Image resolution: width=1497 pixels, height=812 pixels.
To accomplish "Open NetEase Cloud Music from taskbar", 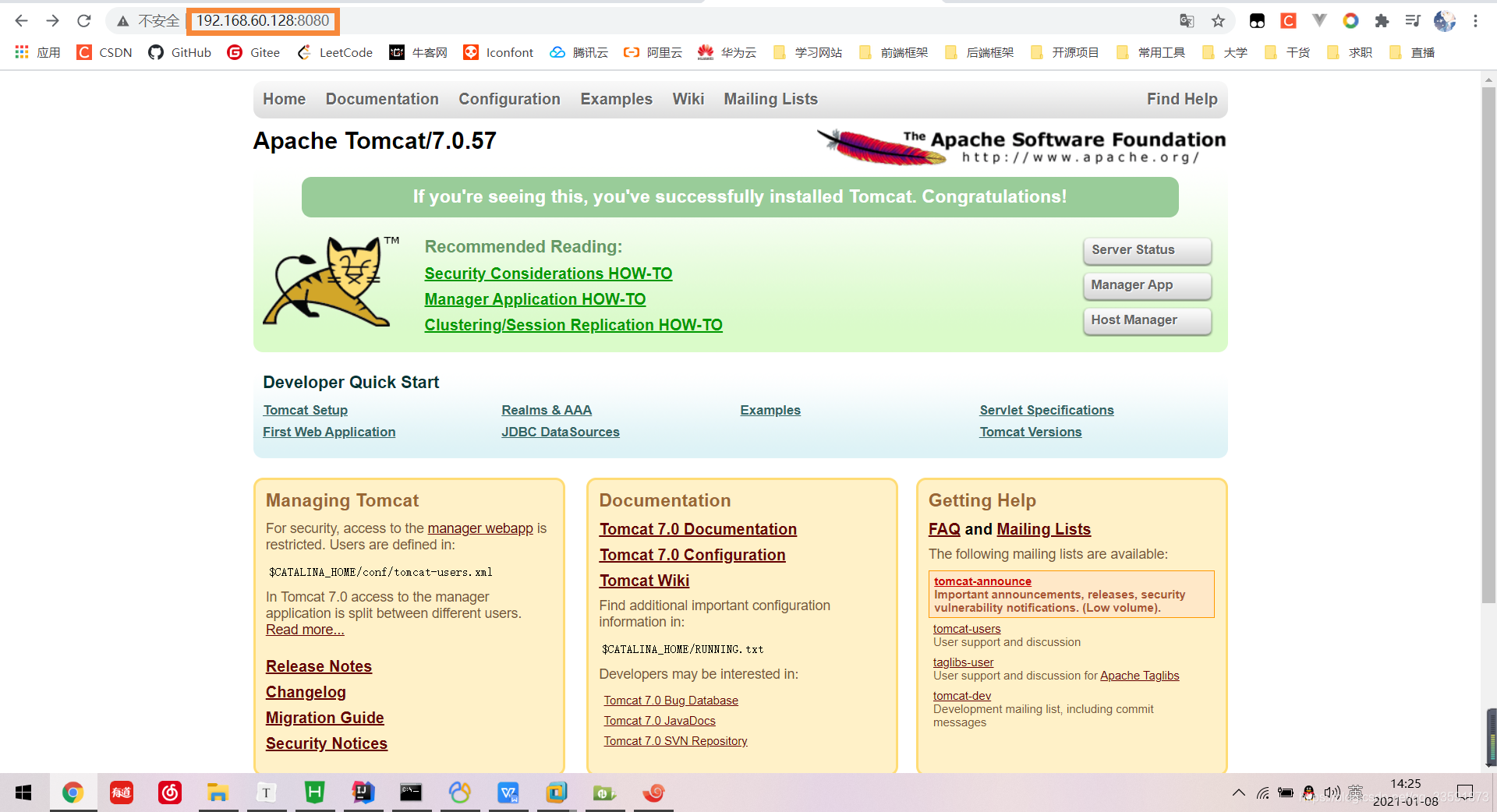I will 170,793.
